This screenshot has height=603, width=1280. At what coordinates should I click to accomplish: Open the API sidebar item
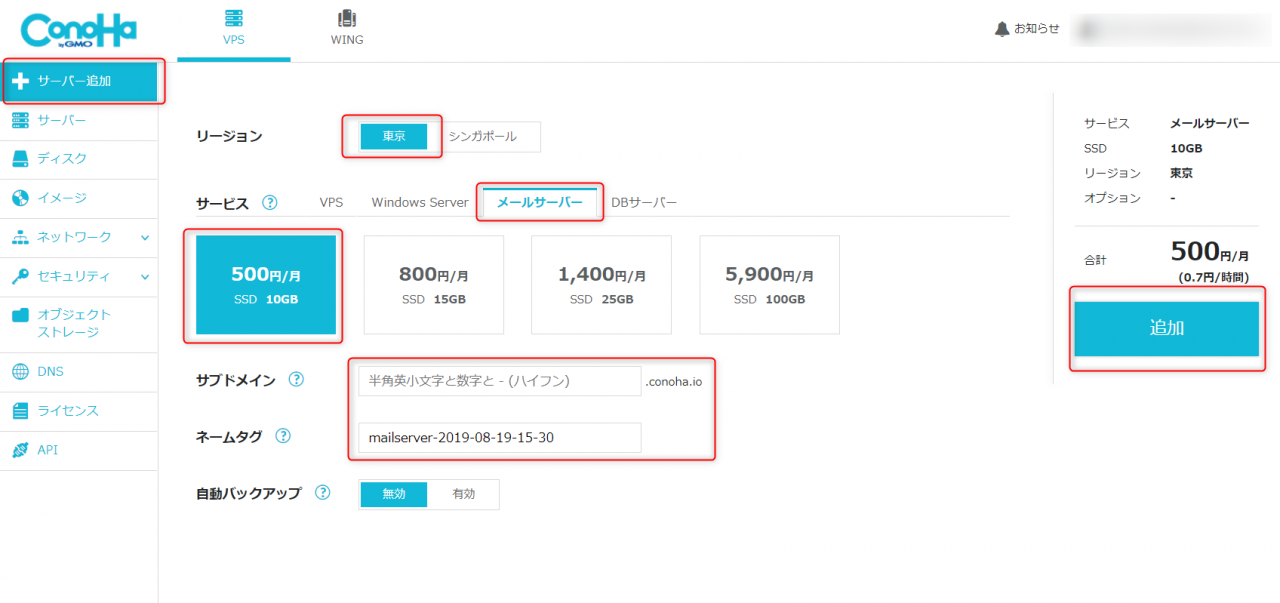[x=48, y=450]
